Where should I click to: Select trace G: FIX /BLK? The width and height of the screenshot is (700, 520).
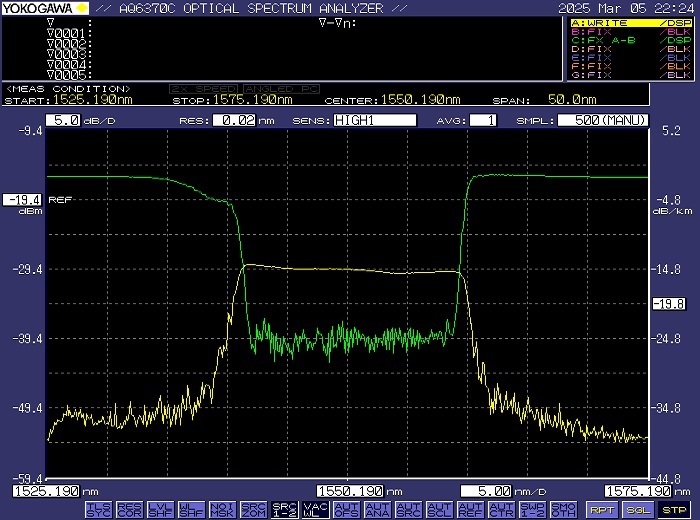[631, 75]
